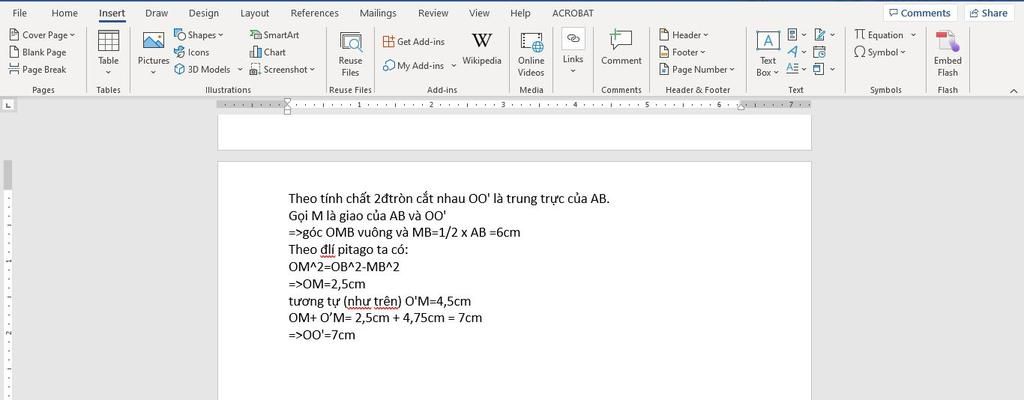Click the Object icon

pos(819,69)
